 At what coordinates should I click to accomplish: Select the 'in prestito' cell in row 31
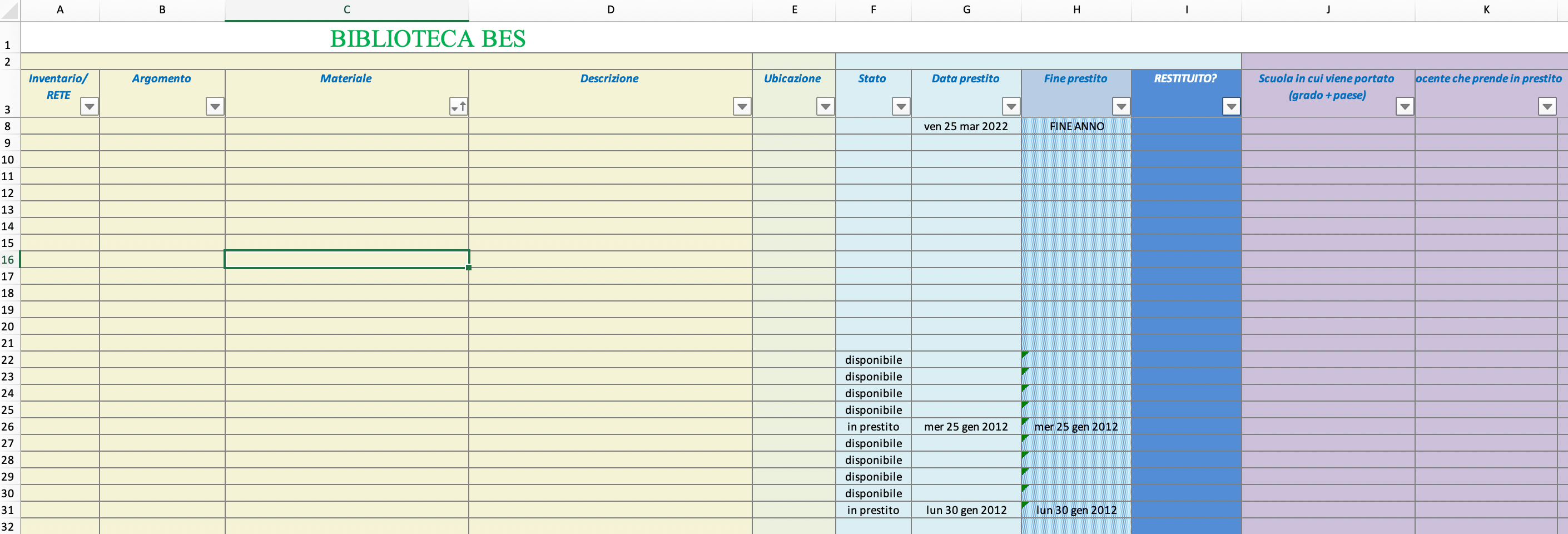[874, 510]
